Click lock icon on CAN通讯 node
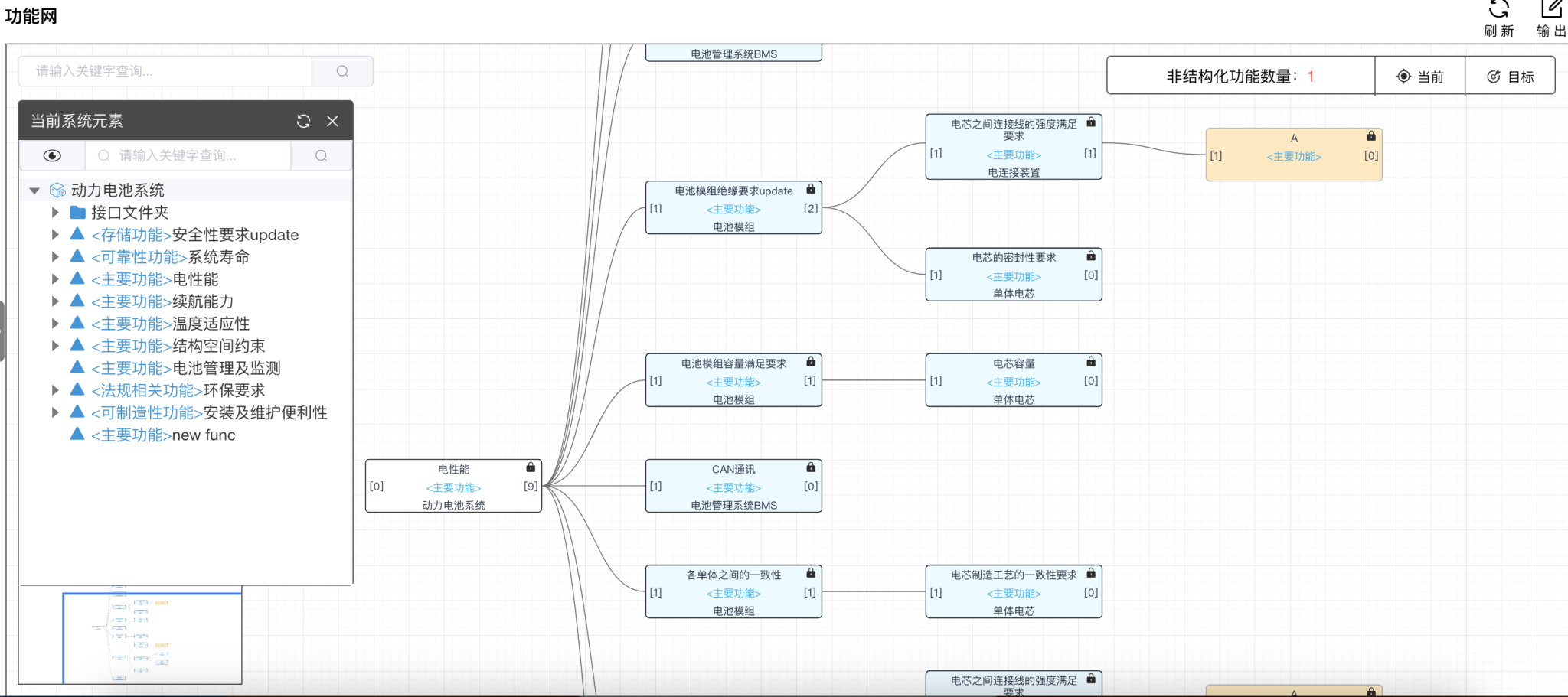 (x=811, y=467)
